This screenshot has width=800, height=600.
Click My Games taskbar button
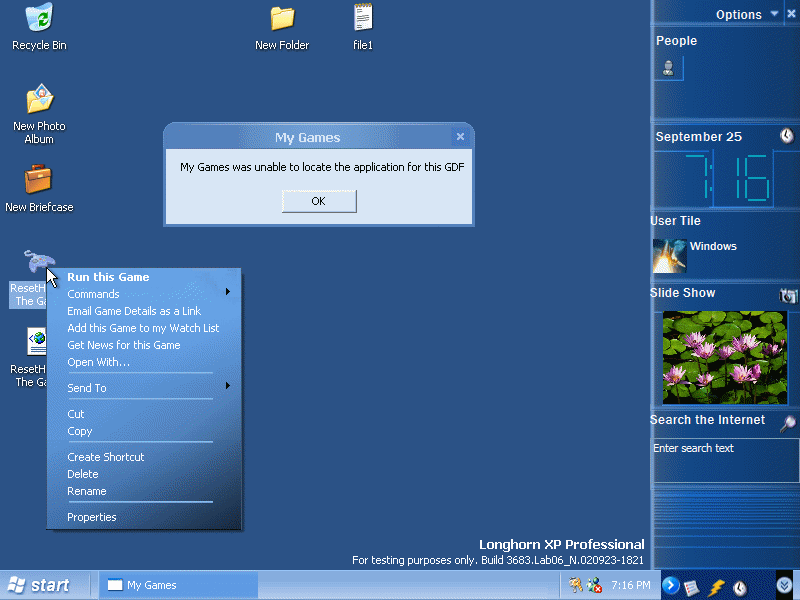(178, 585)
